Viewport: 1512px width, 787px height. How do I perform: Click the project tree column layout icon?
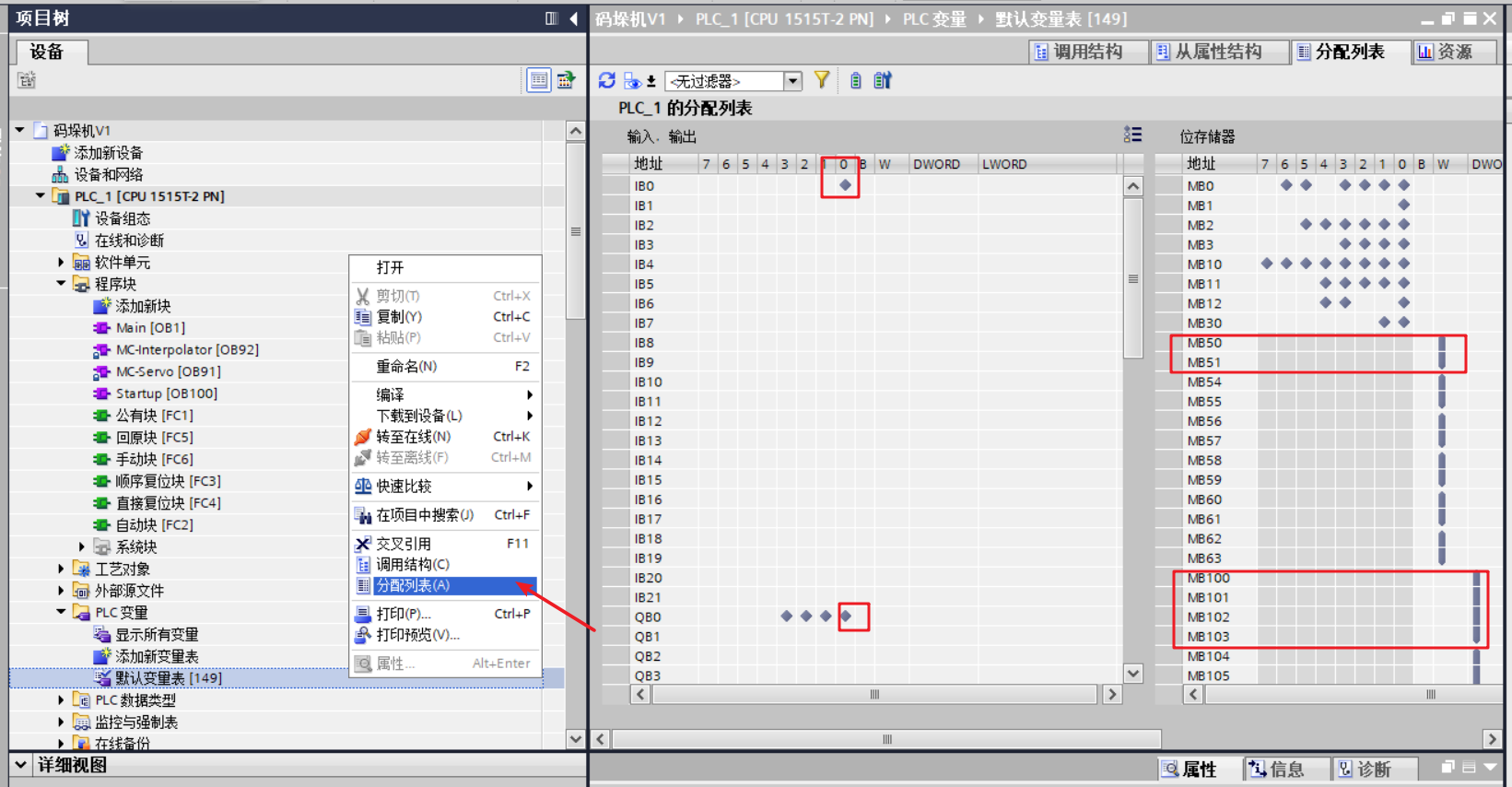pos(551,18)
